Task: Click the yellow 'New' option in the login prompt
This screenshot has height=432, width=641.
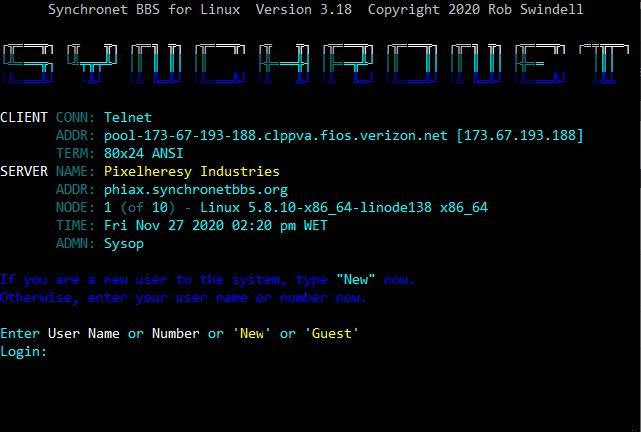Action: click(252, 334)
